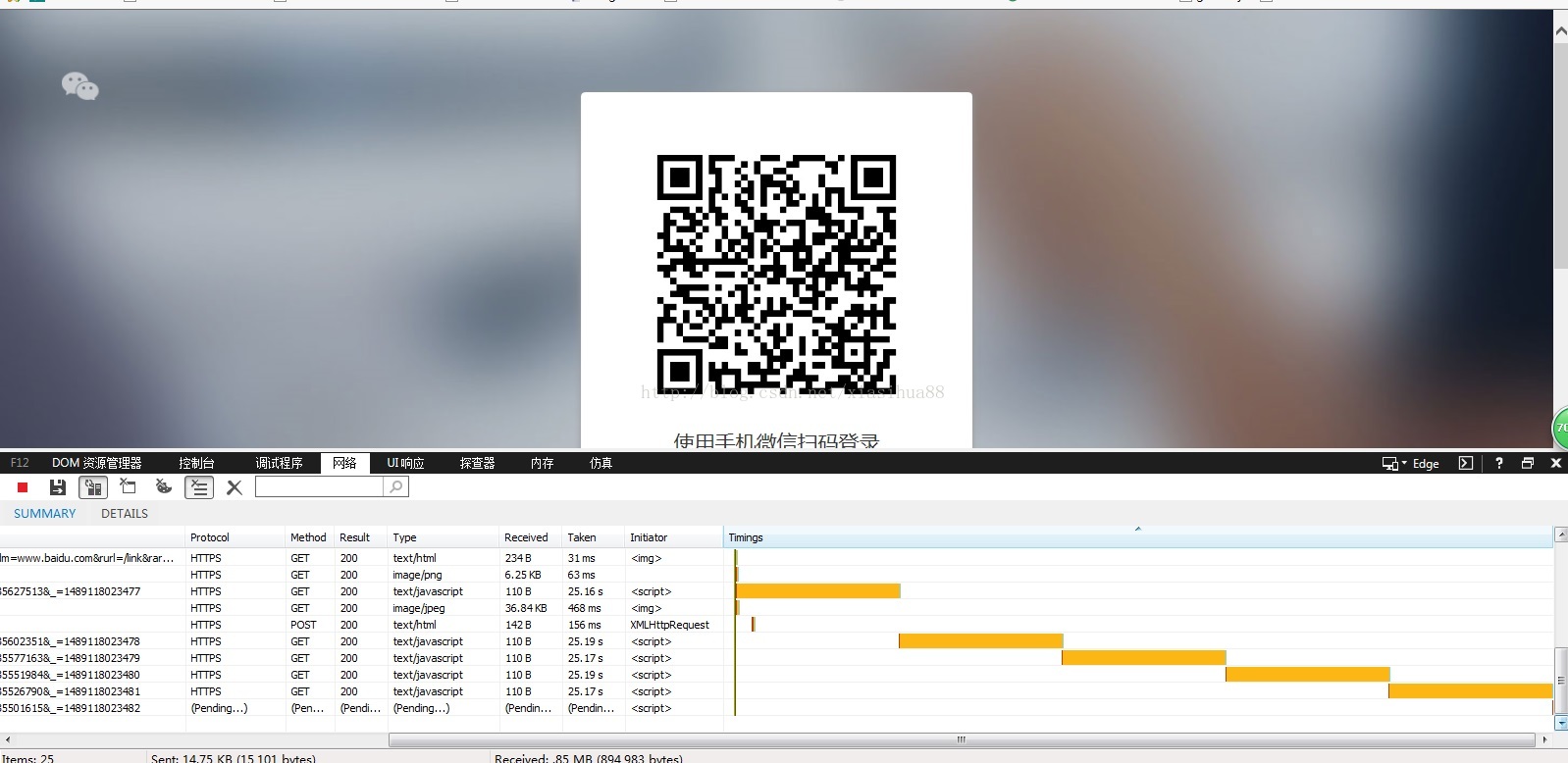The image size is (1568, 763).
Task: Click the F12 label
Action: [20, 463]
